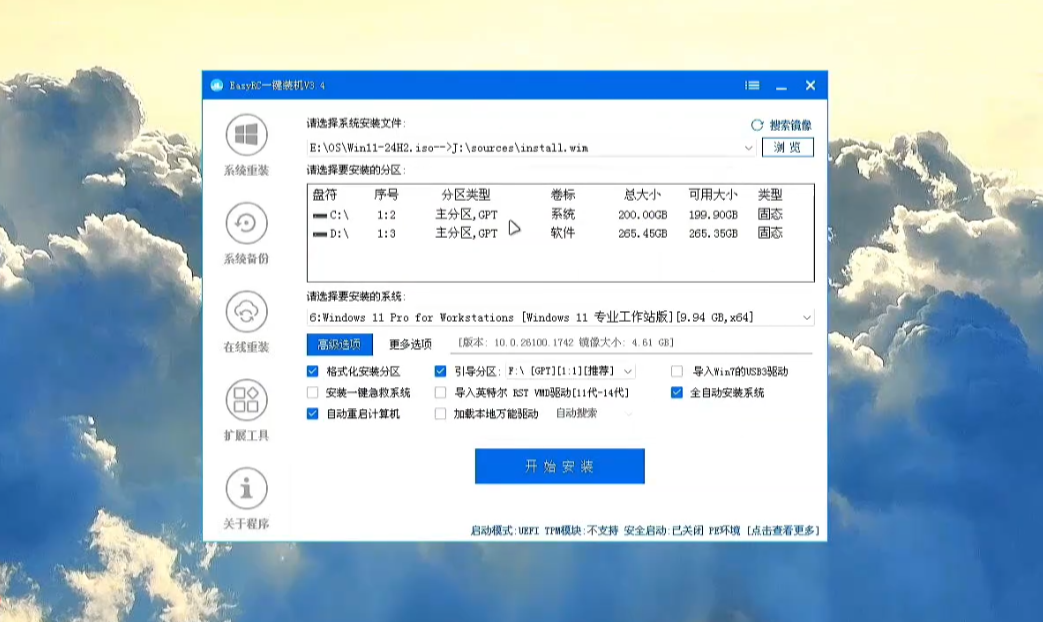Close the EasyRC window
Viewport: 1043px width, 622px height.
click(810, 85)
